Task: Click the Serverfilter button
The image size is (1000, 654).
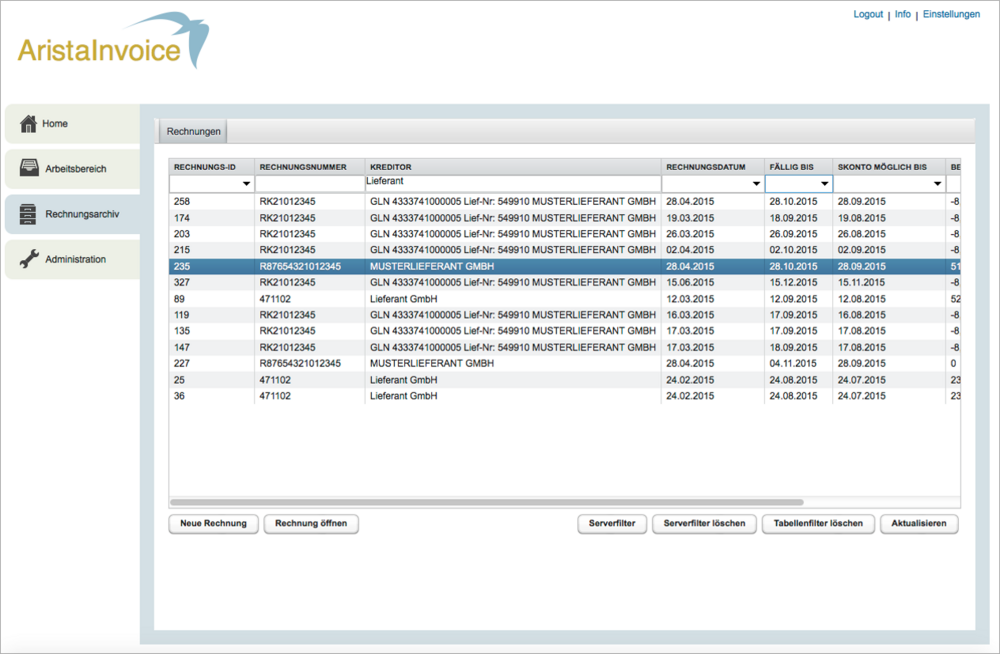Action: 612,523
